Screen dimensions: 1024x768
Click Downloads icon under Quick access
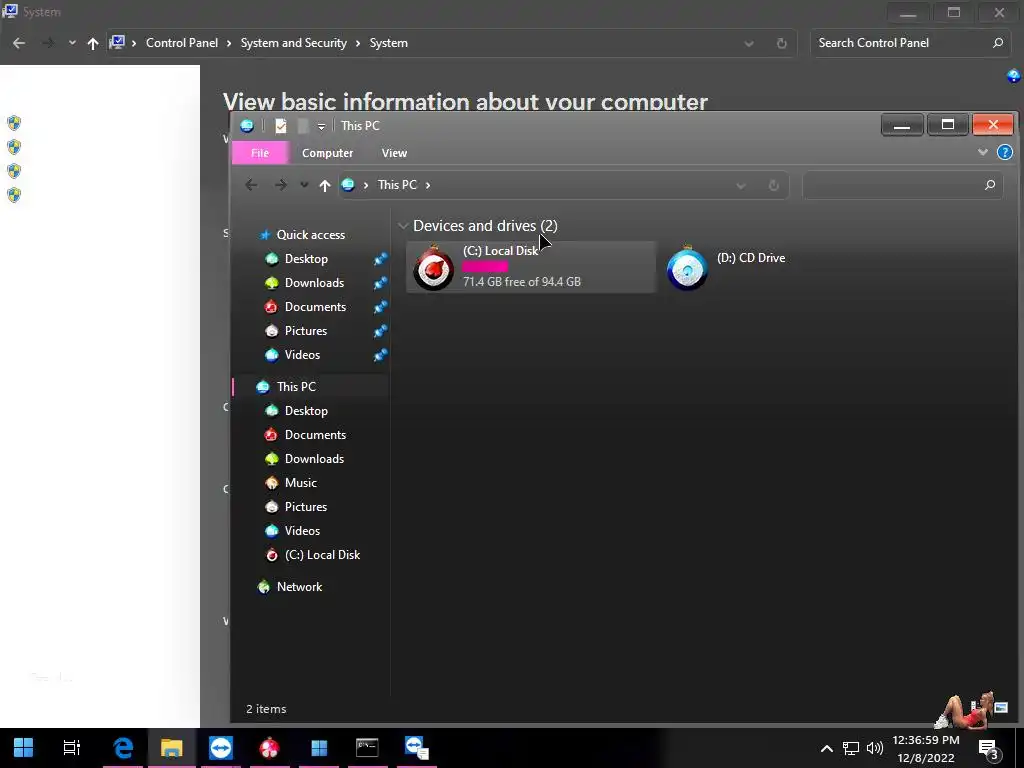pyautogui.click(x=272, y=283)
